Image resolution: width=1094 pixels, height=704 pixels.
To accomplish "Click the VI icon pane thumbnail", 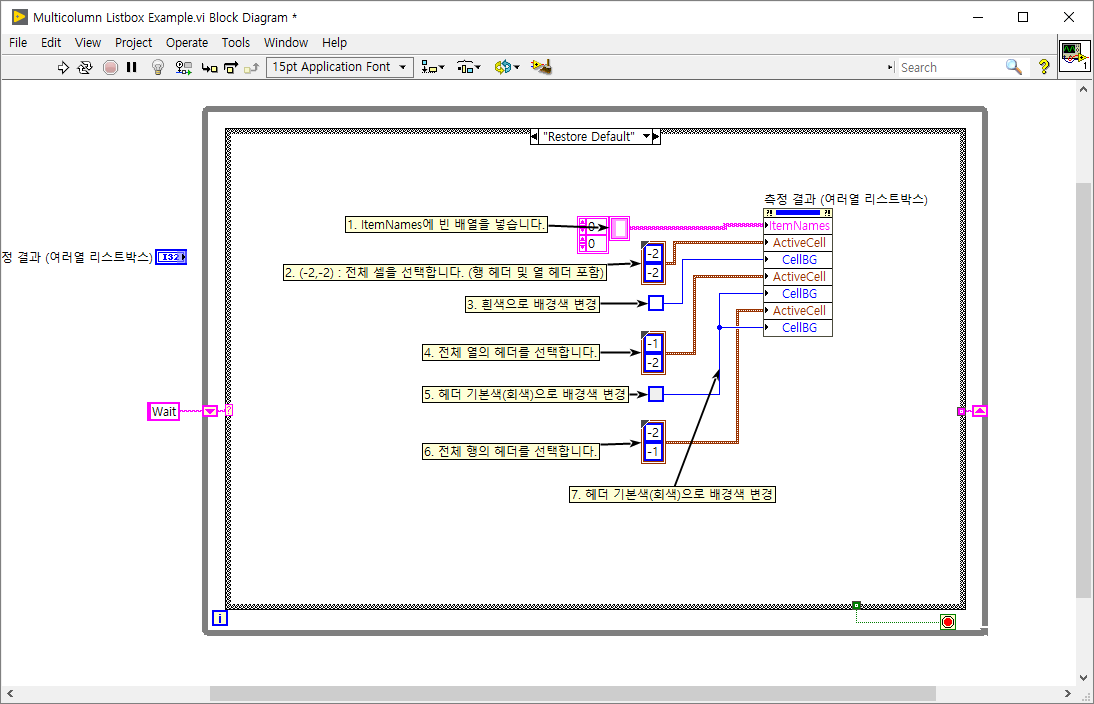I will [1074, 57].
